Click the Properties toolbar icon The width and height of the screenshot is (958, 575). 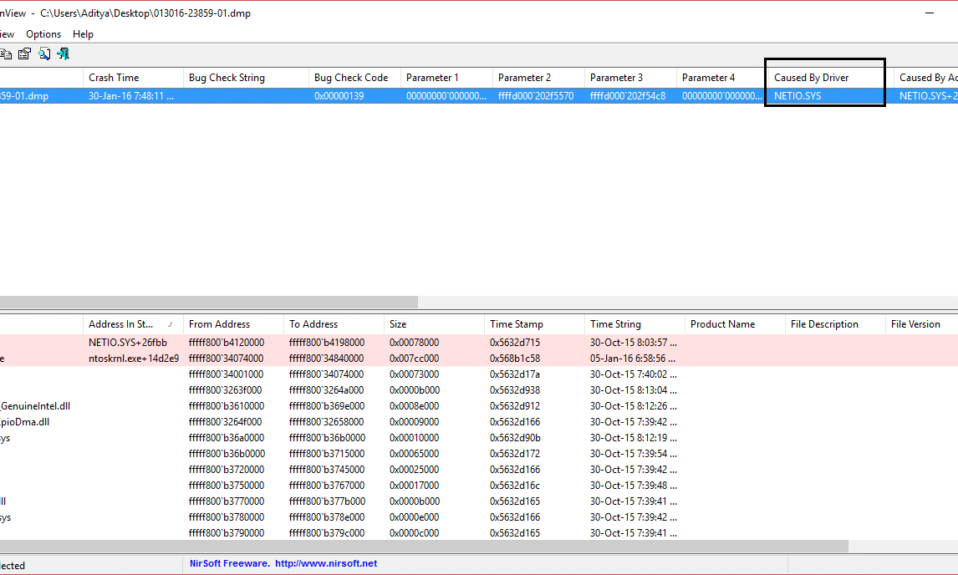tap(25, 54)
